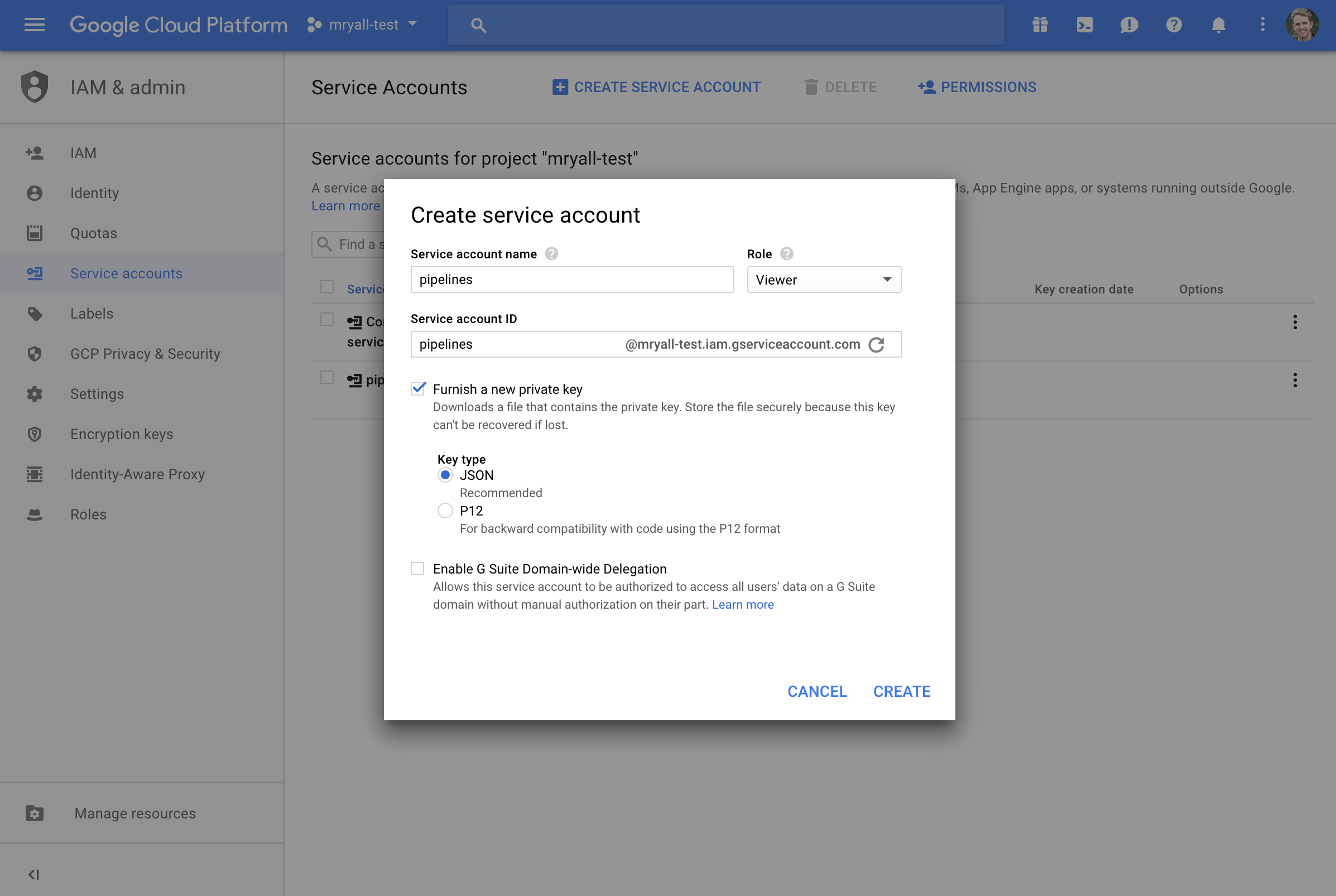Viewport: 1336px width, 896px height.
Task: Click the Identity person-circle sidebar icon
Action: point(34,193)
